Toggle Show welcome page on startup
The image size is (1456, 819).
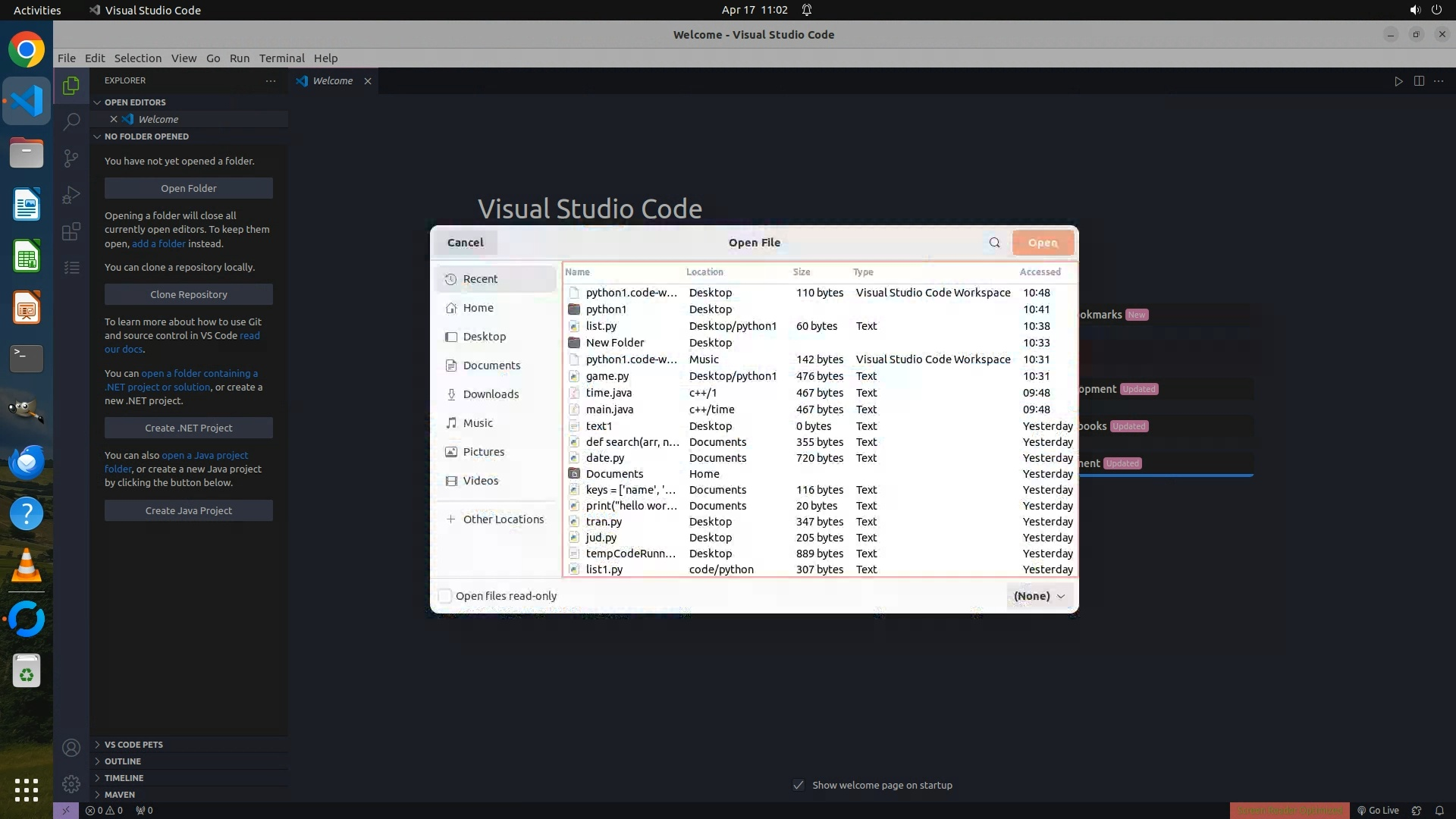click(x=799, y=785)
